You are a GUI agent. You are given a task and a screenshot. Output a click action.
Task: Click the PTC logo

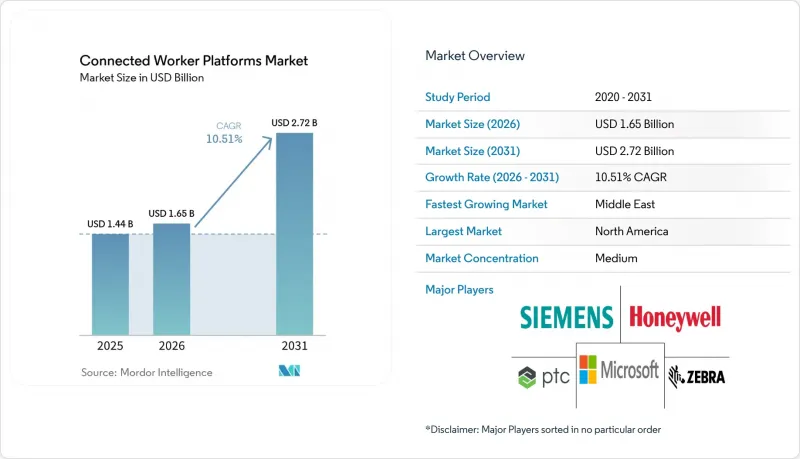[543, 377]
